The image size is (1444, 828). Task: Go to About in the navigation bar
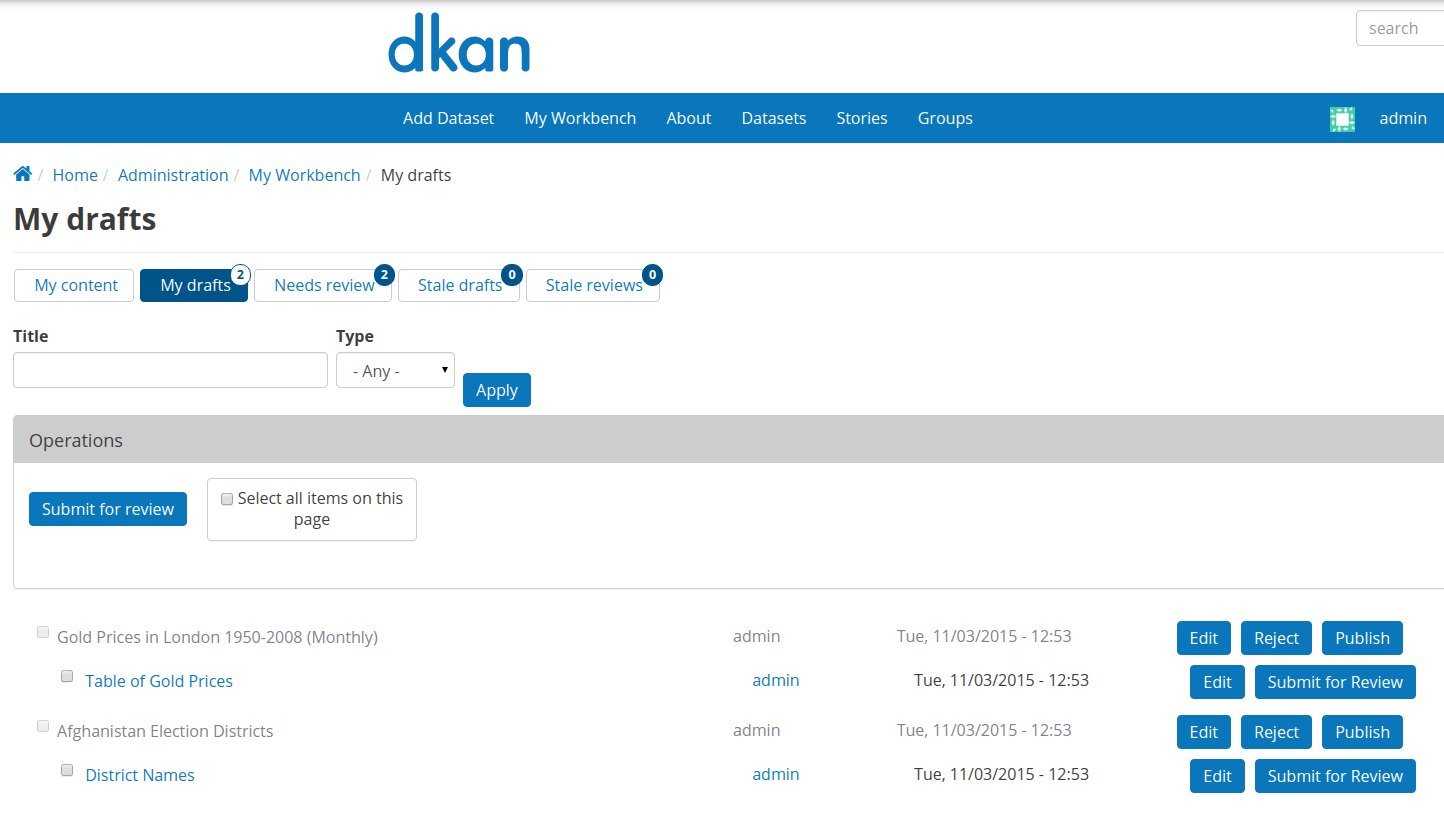(689, 118)
